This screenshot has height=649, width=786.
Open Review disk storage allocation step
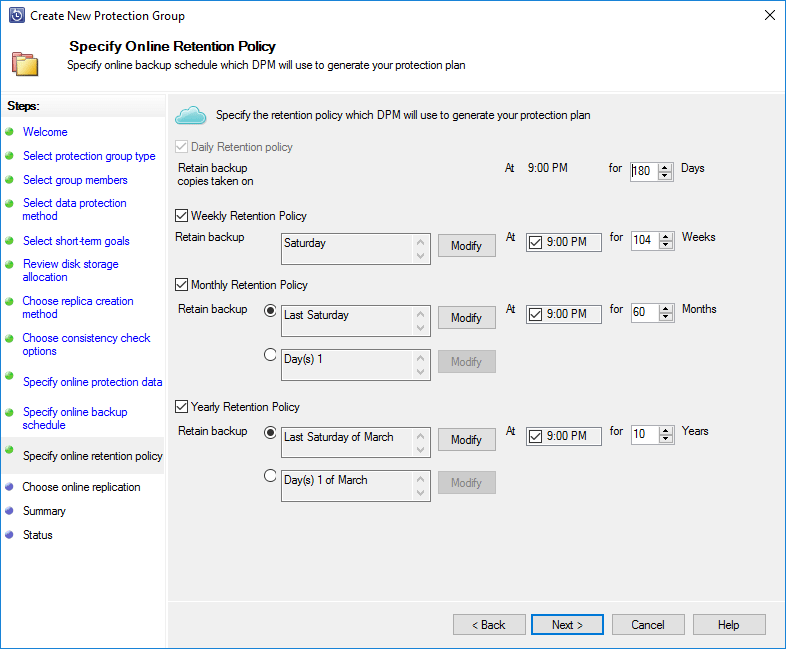pyautogui.click(x=71, y=271)
